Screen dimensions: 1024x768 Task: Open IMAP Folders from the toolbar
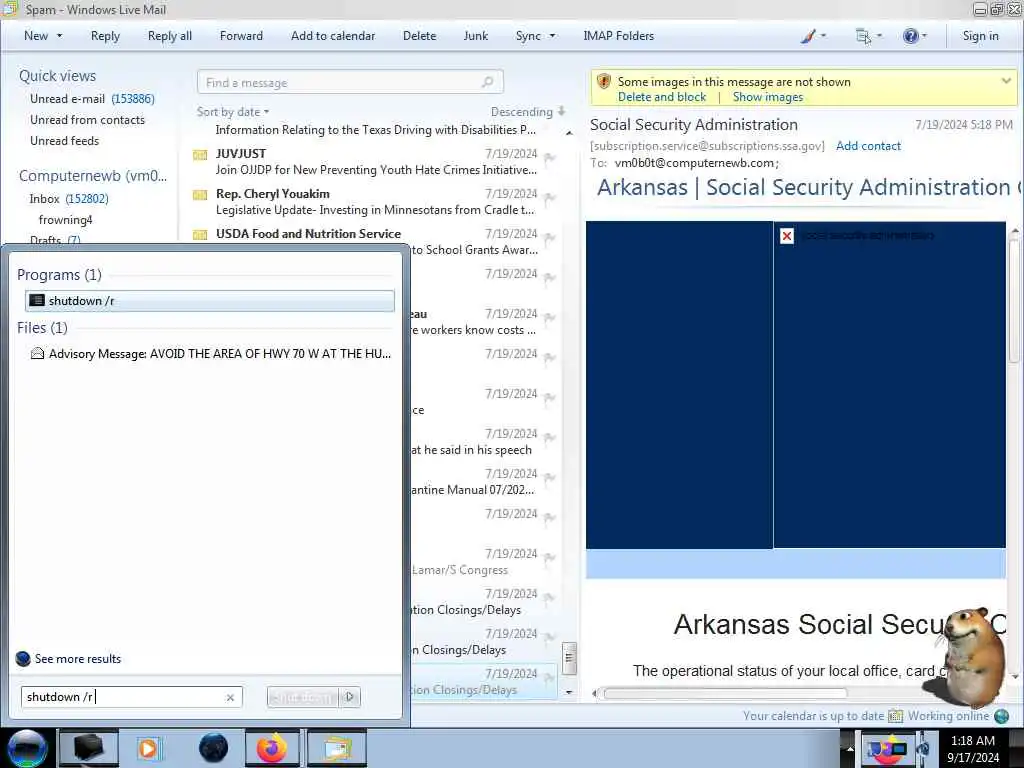(618, 36)
